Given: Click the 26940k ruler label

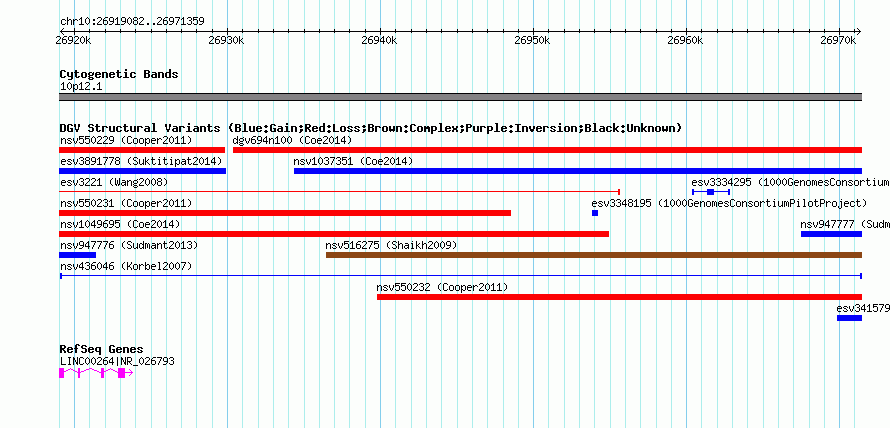Looking at the screenshot, I should click(x=379, y=40).
